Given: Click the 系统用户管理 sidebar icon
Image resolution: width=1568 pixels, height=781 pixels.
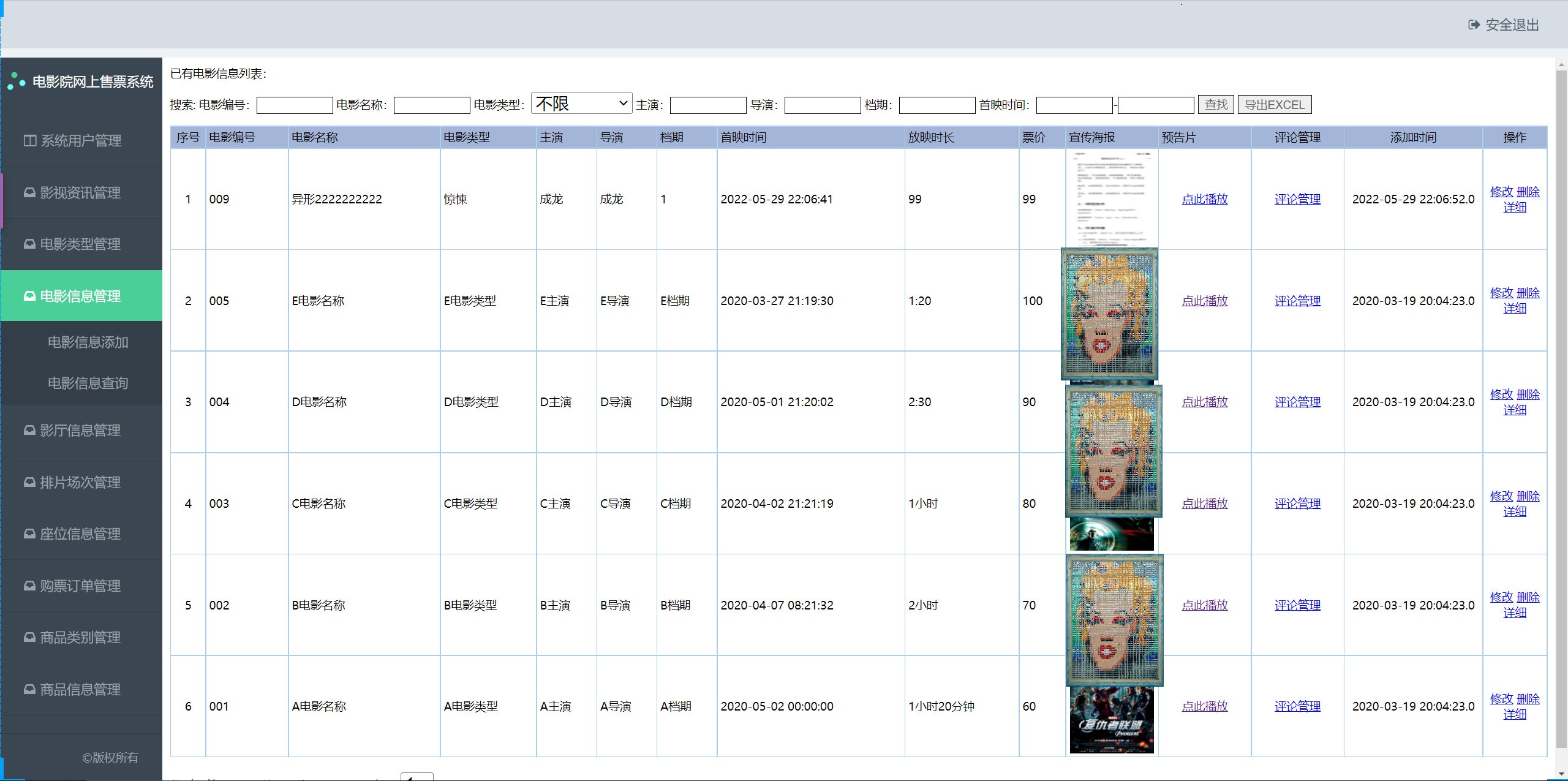Looking at the screenshot, I should pos(29,141).
